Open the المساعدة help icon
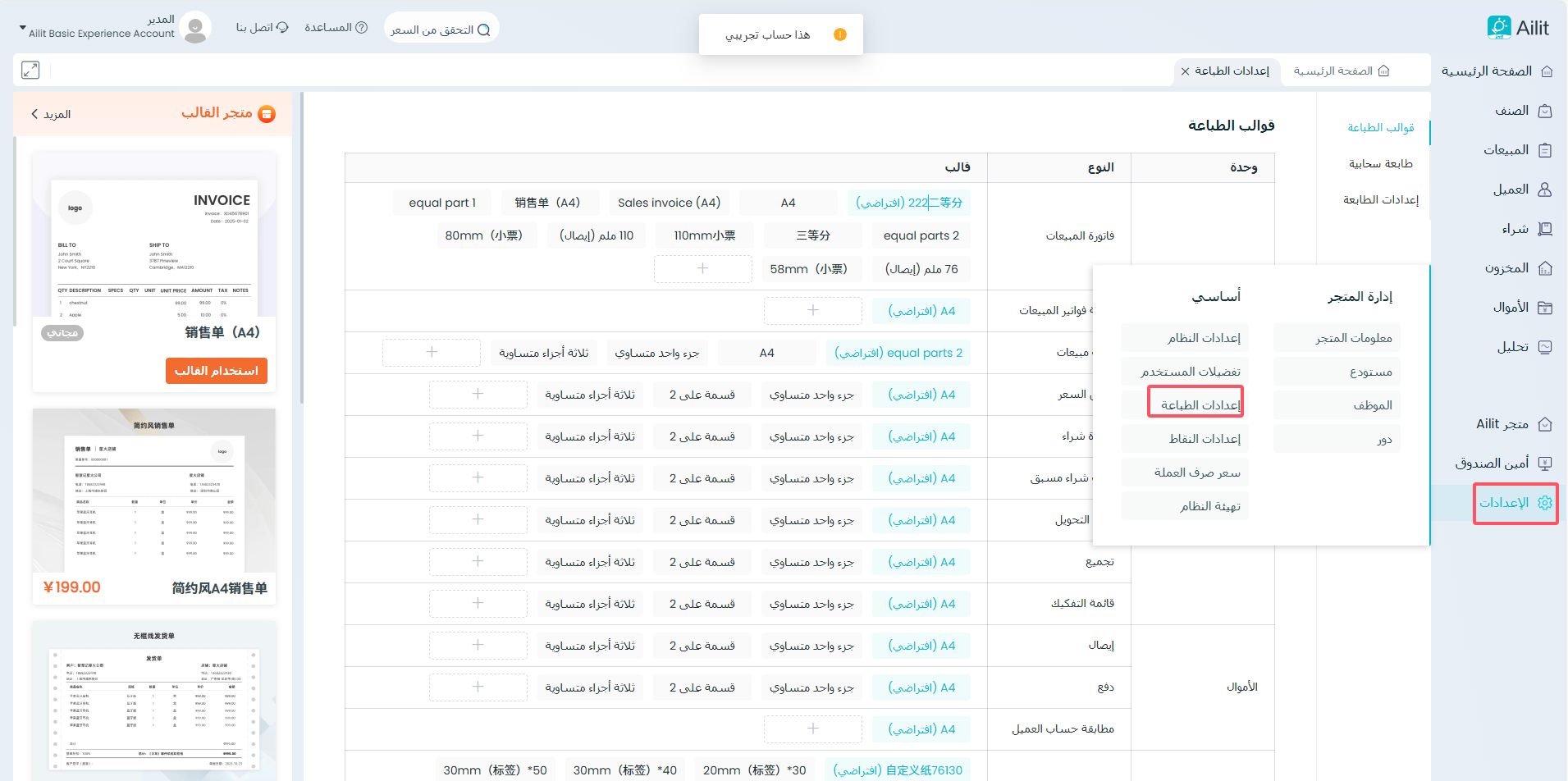This screenshot has height=781, width=1568. point(361,28)
